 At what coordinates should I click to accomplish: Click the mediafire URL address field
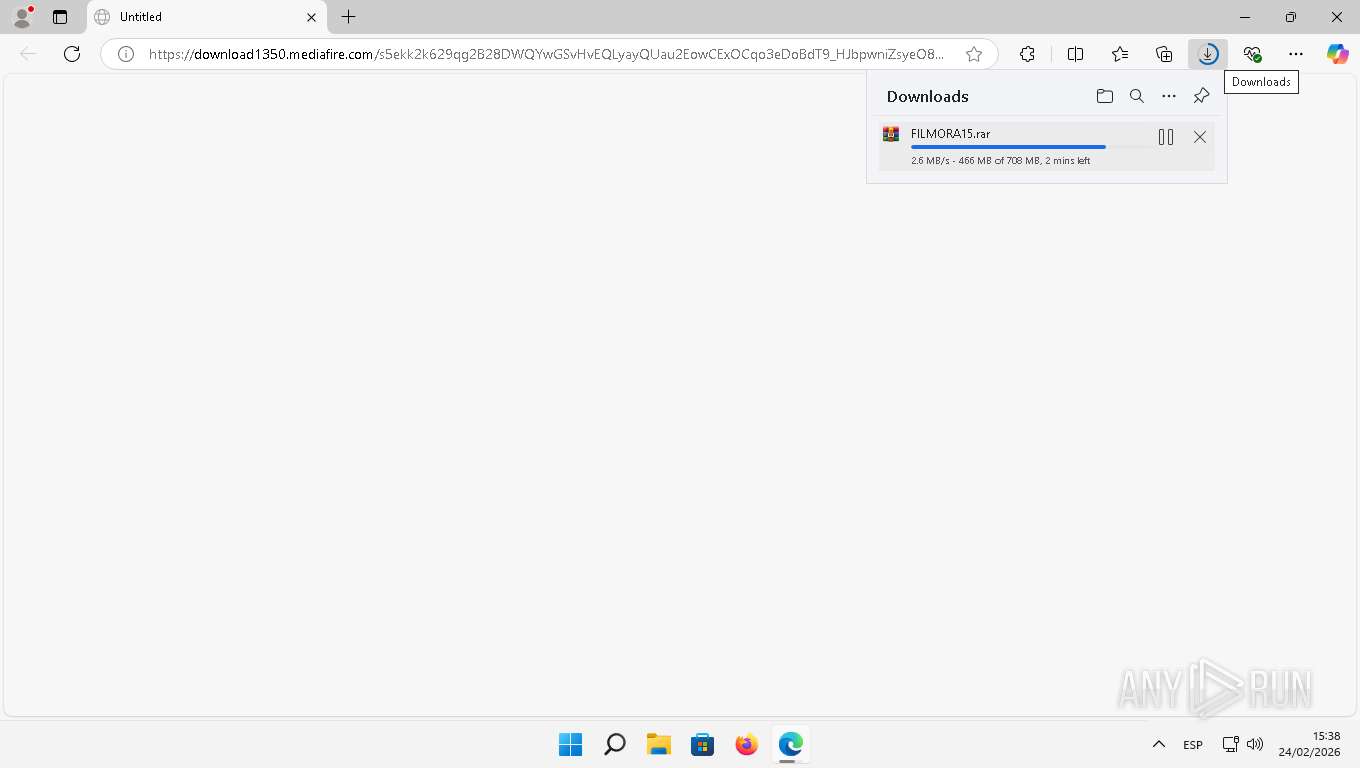pos(545,54)
